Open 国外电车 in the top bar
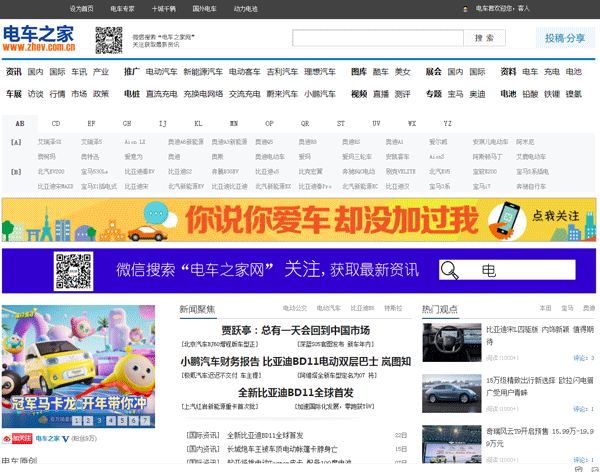600x472 pixels. (x=204, y=9)
